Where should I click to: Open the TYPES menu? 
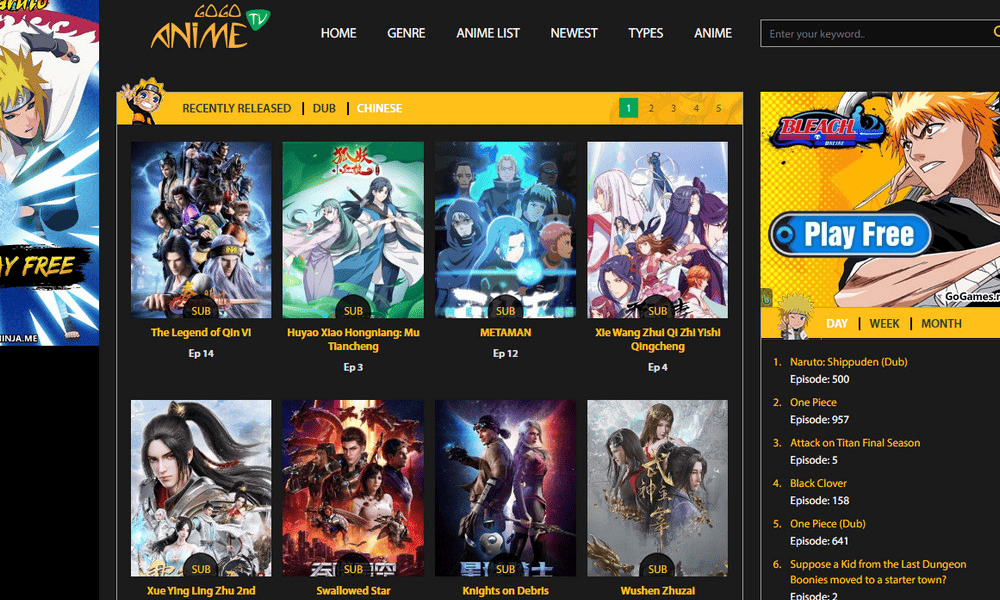click(645, 33)
